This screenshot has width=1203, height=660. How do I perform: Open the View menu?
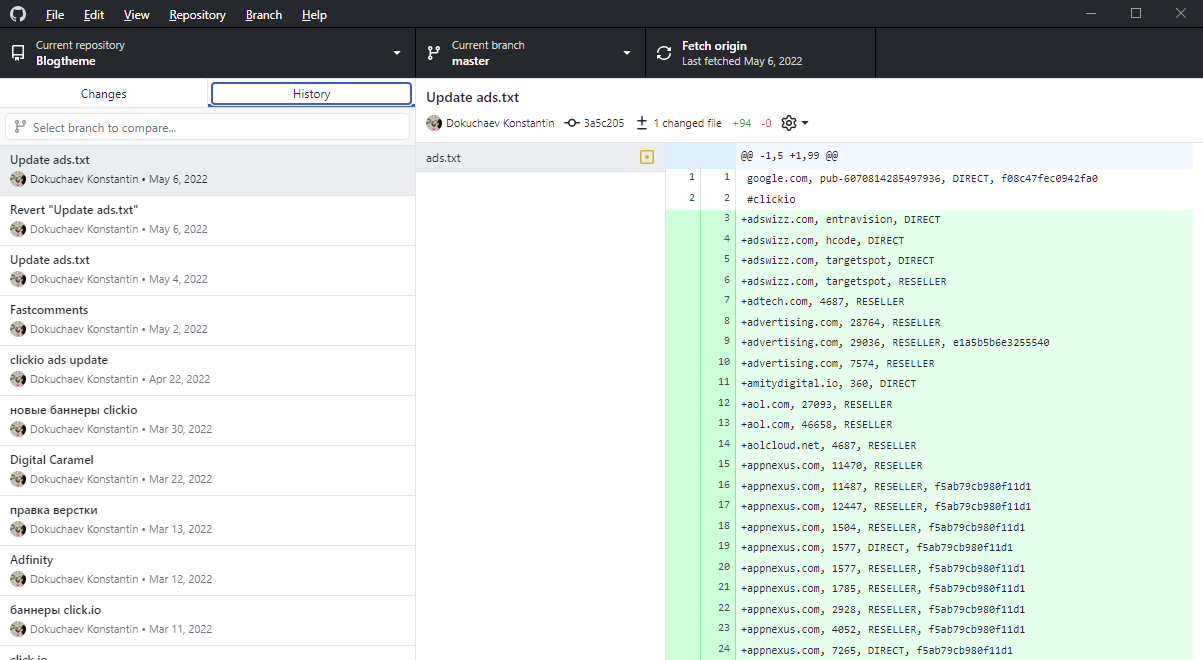tap(137, 15)
